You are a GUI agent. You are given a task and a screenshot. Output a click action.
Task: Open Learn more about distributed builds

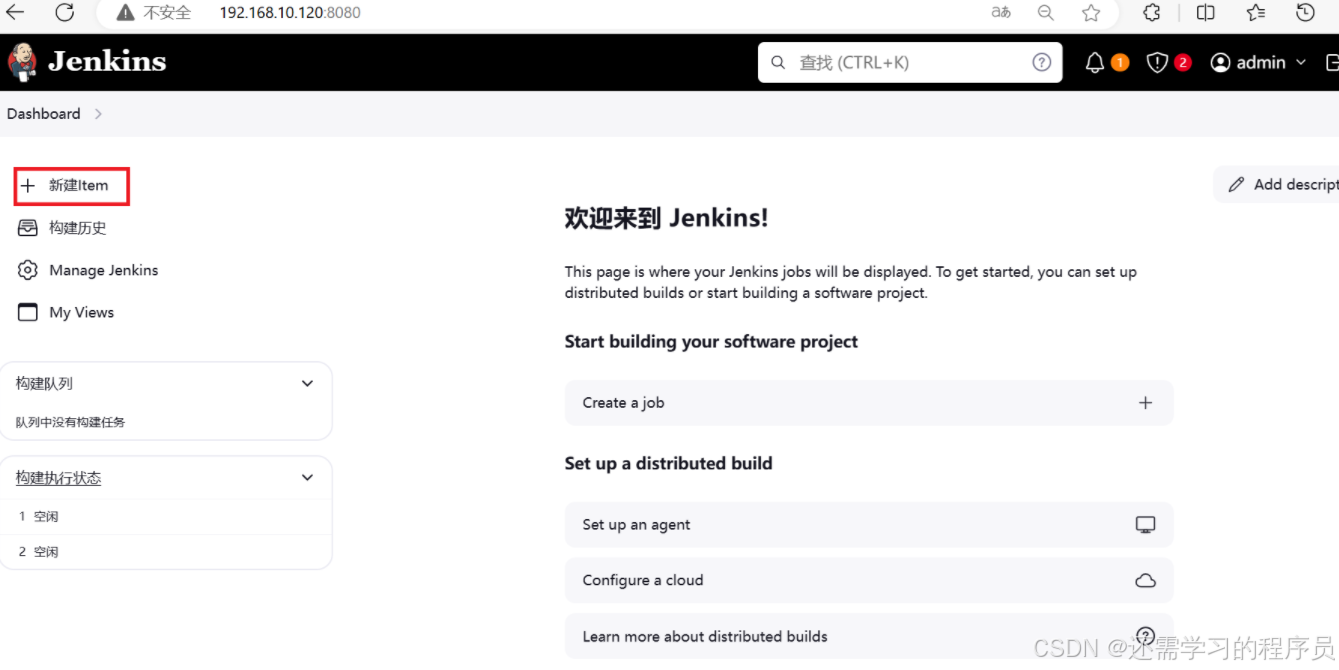pyautogui.click(x=868, y=636)
